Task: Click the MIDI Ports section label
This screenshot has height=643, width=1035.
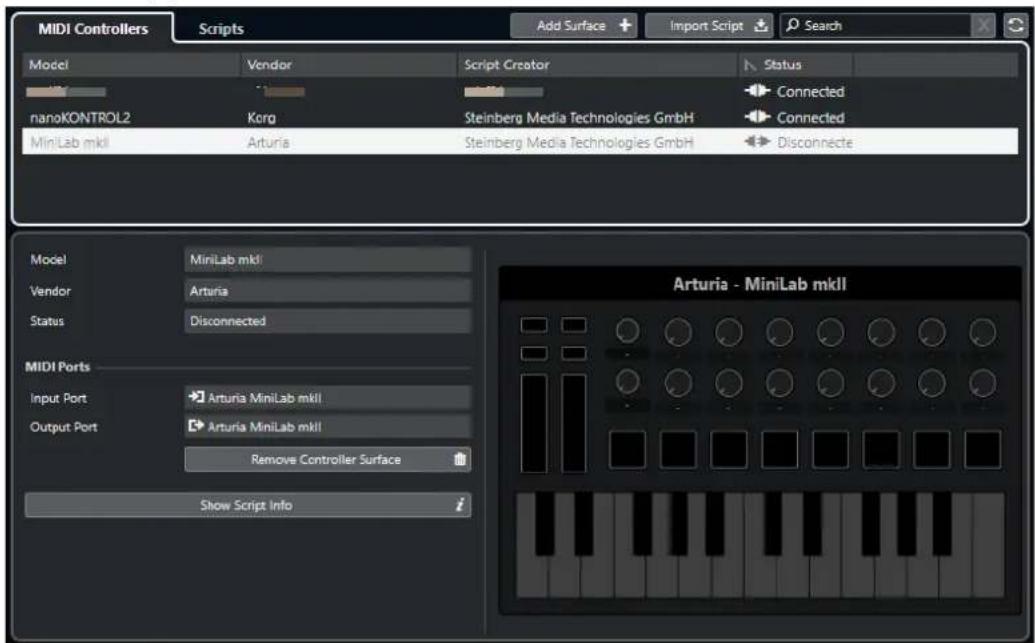Action: [57, 367]
